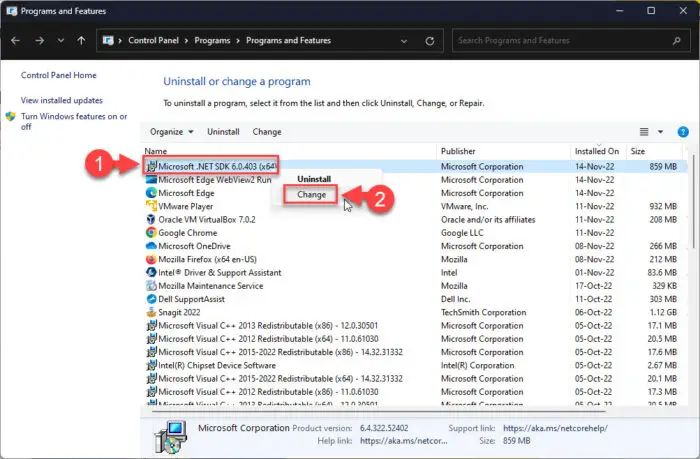Screen dimensions: 700x459
Task: Open the Organize dropdown menu
Action: pyautogui.click(x=171, y=132)
